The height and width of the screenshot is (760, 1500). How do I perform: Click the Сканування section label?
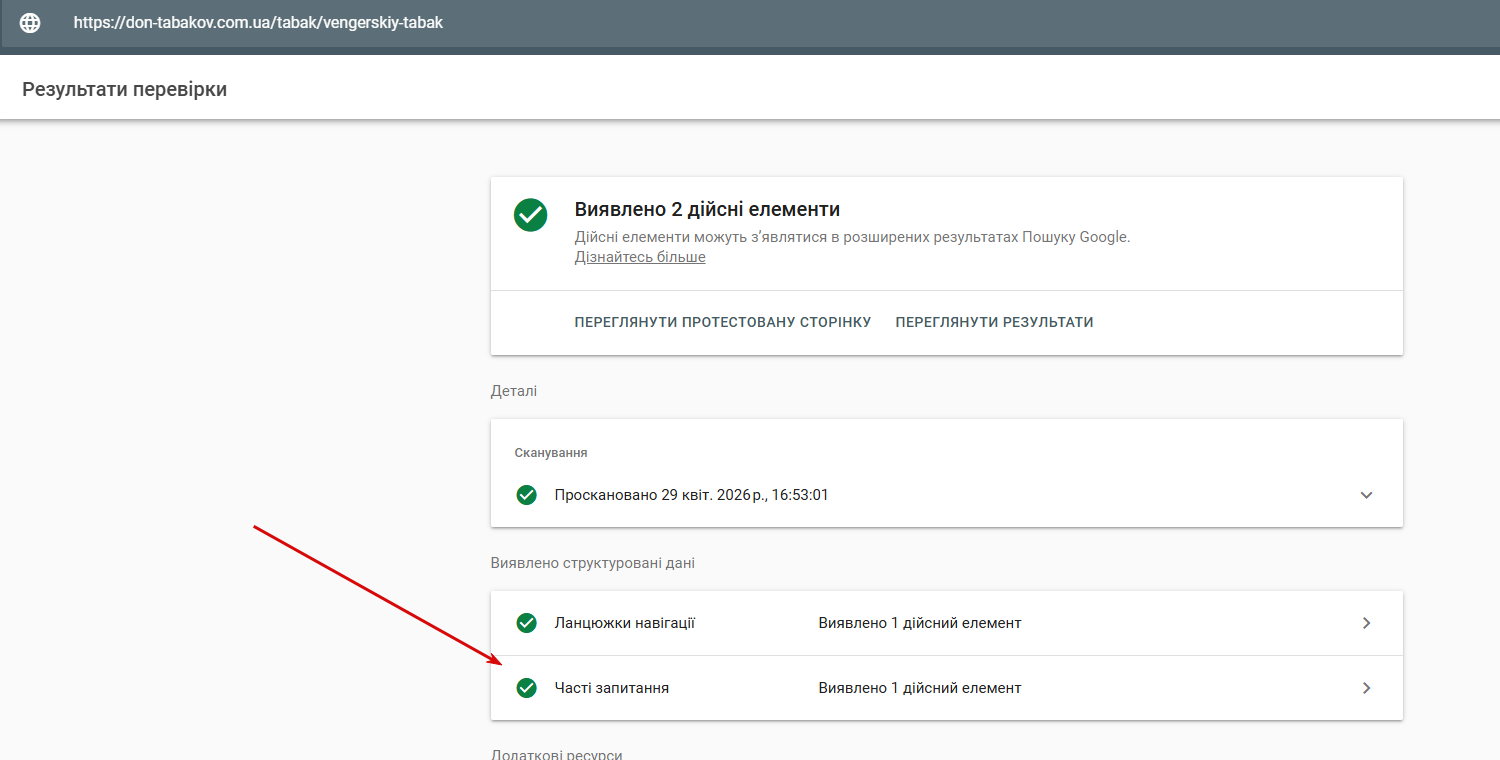click(550, 453)
